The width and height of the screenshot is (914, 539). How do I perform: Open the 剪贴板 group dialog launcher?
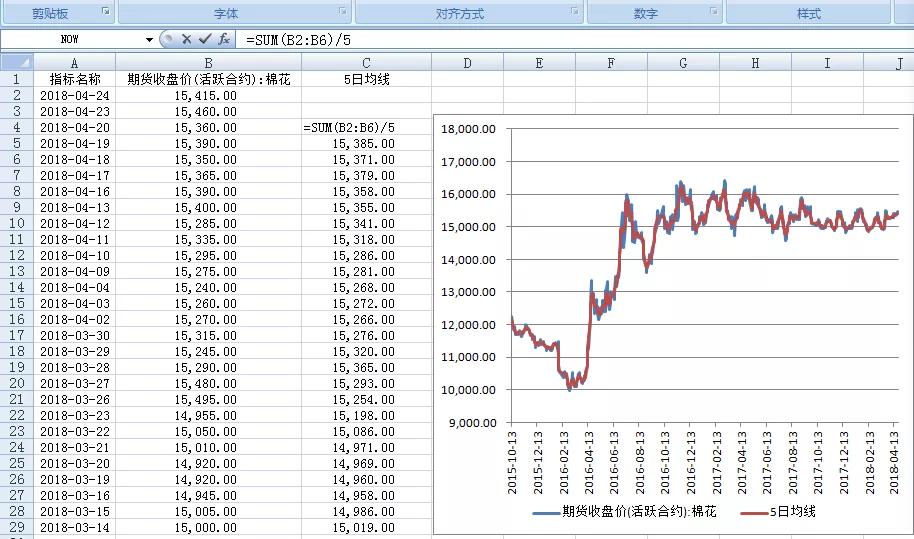click(106, 11)
